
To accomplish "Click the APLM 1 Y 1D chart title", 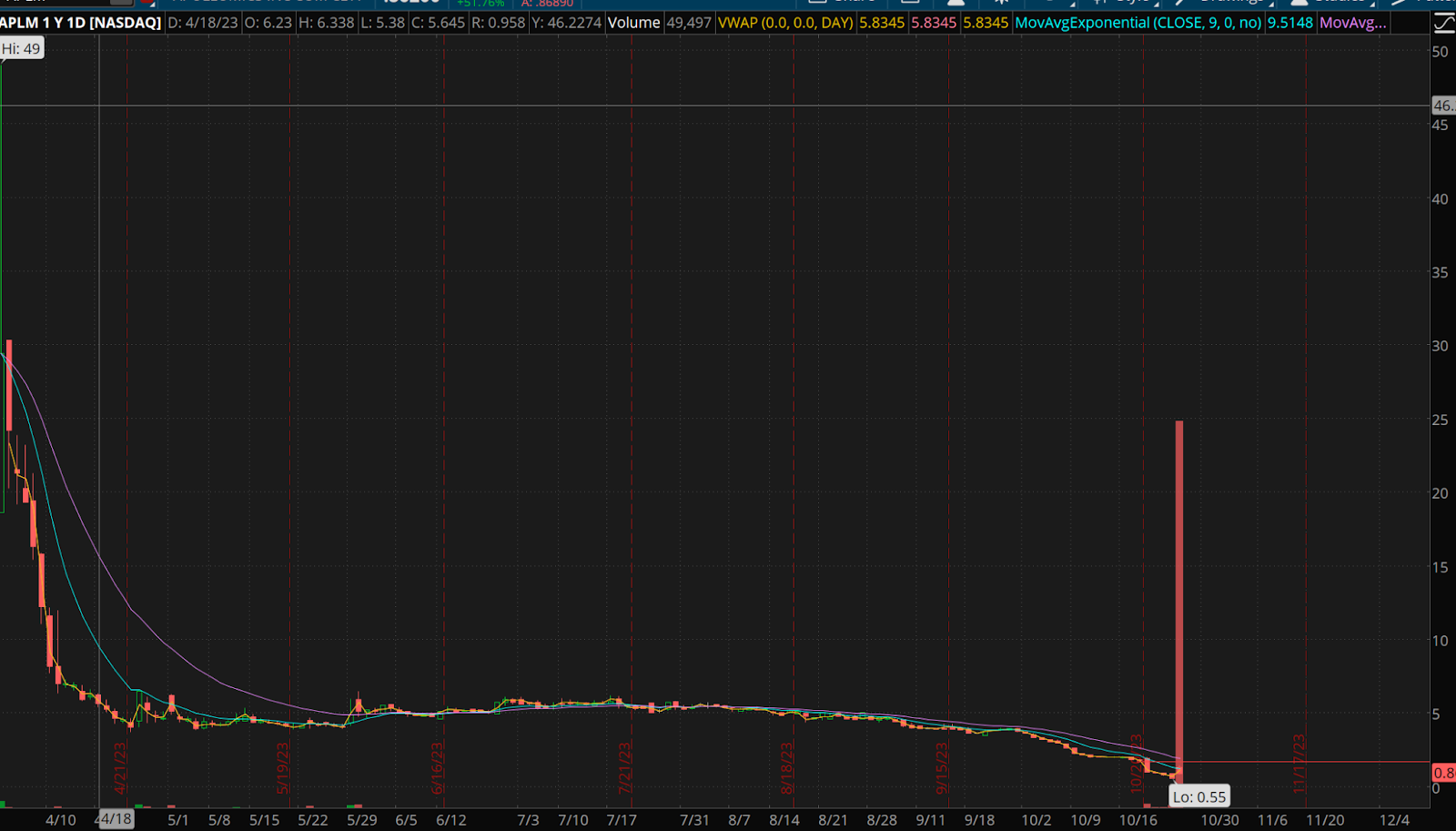I will coord(81,23).
